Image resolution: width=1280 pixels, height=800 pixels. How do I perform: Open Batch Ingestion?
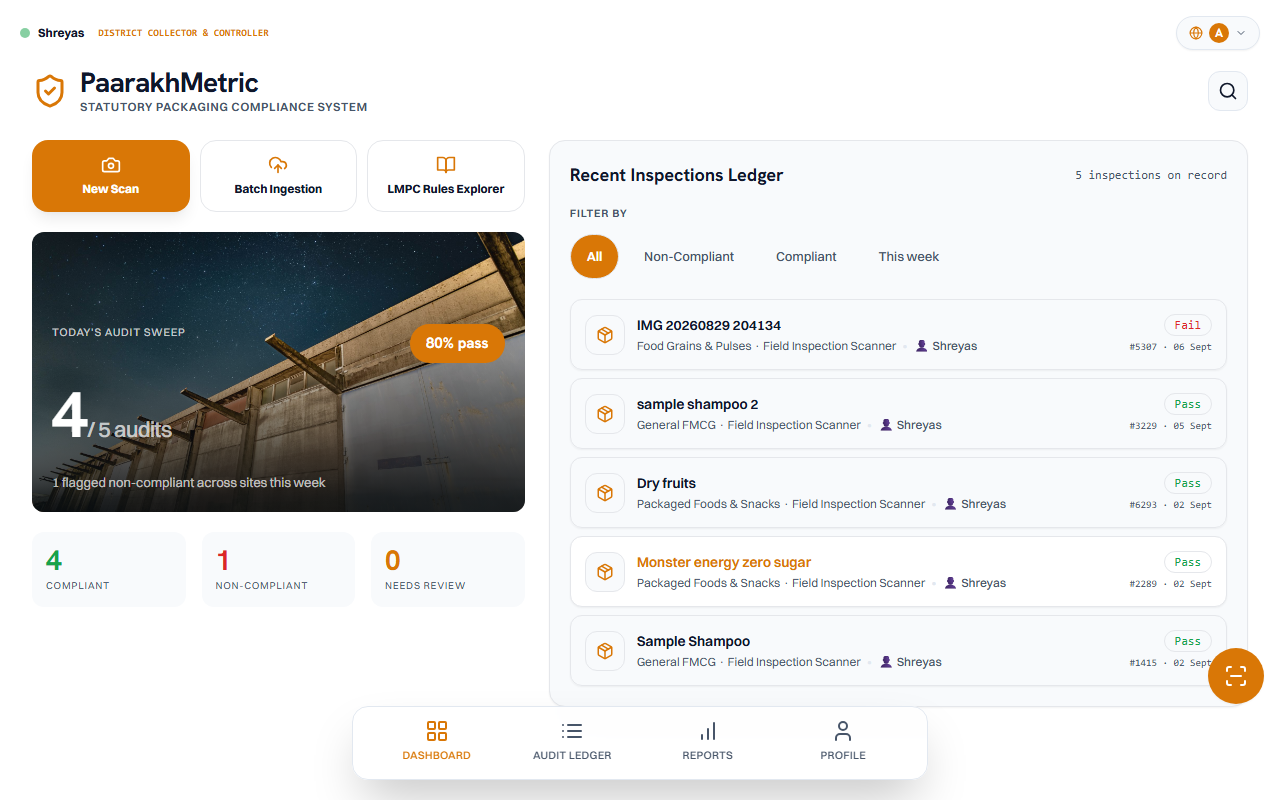click(x=278, y=176)
